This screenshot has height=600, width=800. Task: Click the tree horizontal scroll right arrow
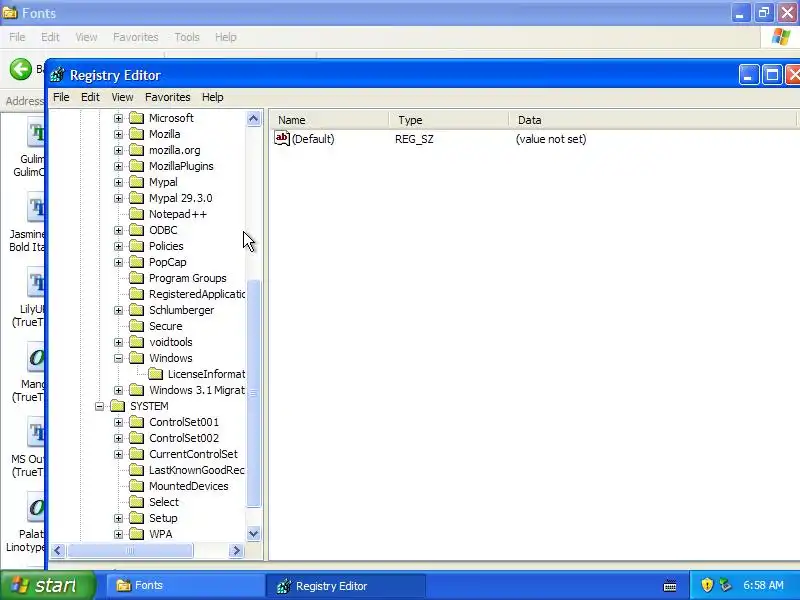click(x=236, y=551)
